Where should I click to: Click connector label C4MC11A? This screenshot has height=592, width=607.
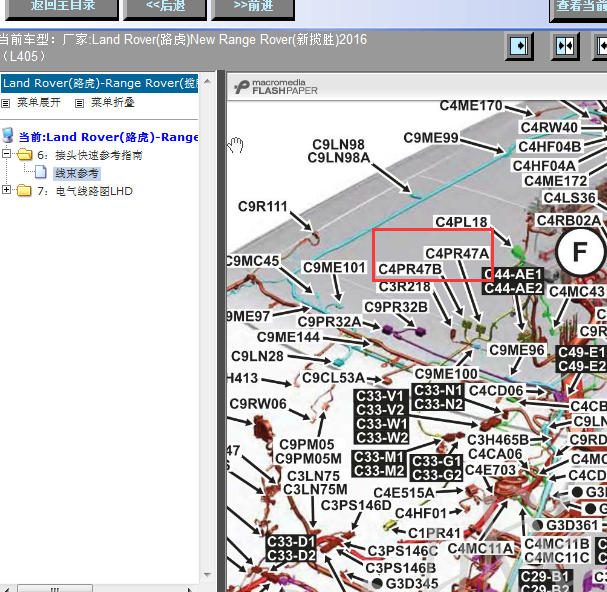(480, 549)
